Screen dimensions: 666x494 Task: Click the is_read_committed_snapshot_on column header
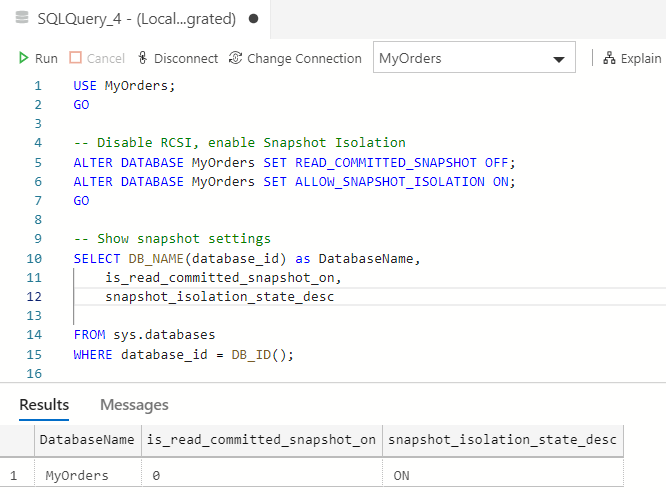(x=261, y=440)
